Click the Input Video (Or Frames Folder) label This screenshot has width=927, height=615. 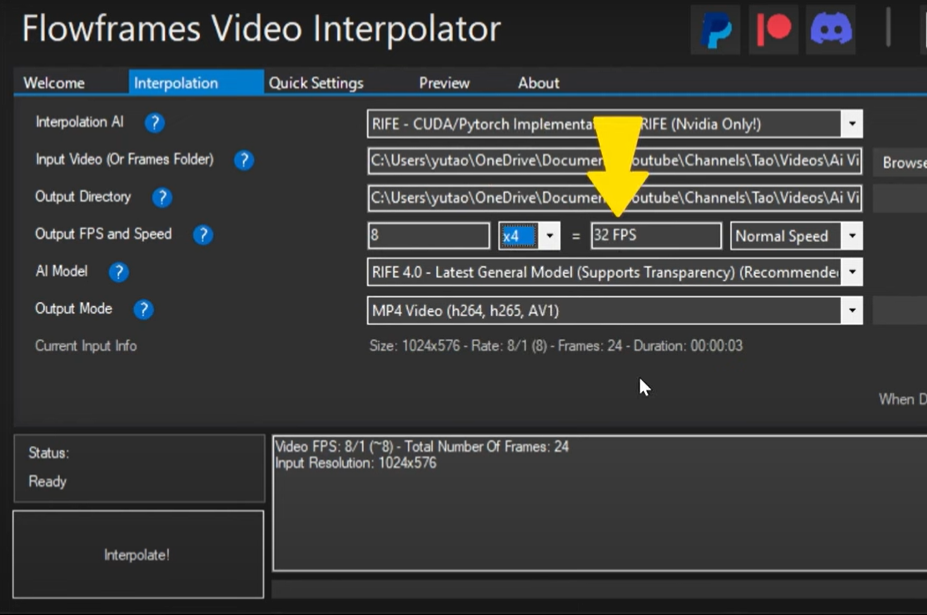(124, 160)
